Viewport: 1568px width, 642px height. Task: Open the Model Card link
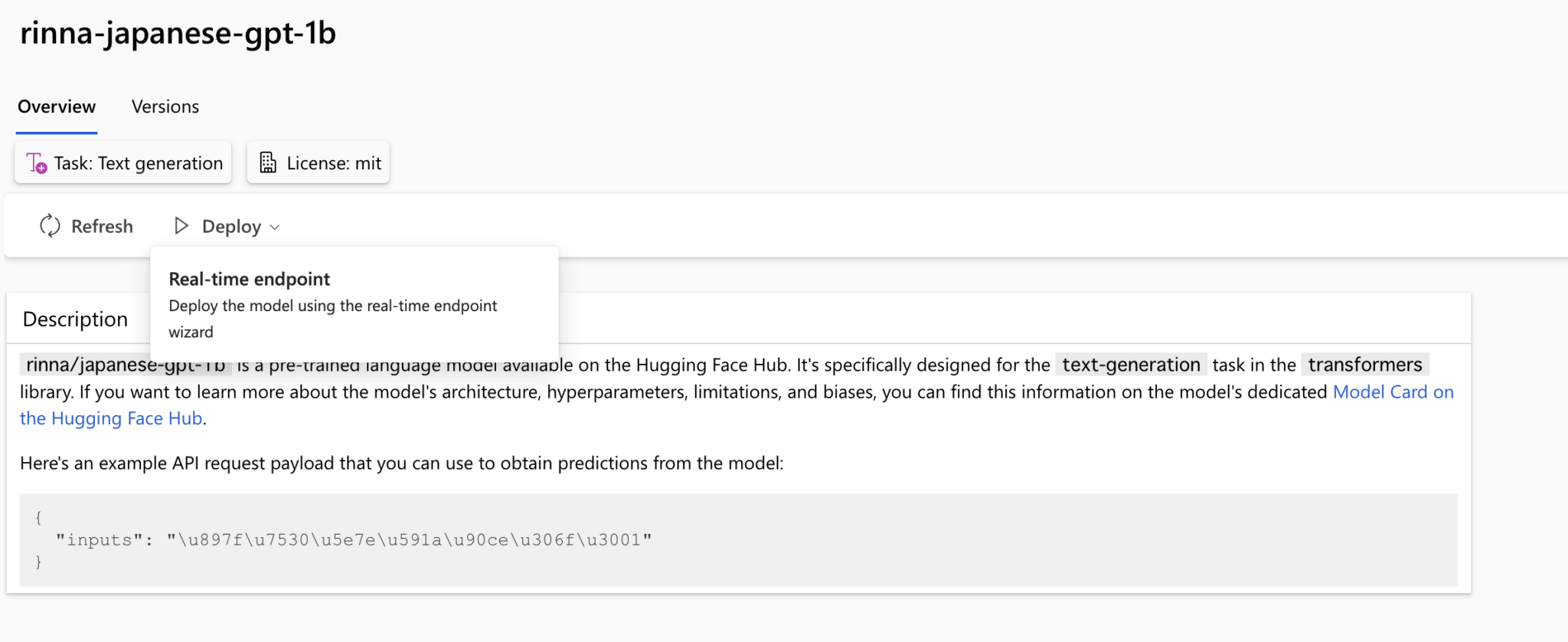1393,391
